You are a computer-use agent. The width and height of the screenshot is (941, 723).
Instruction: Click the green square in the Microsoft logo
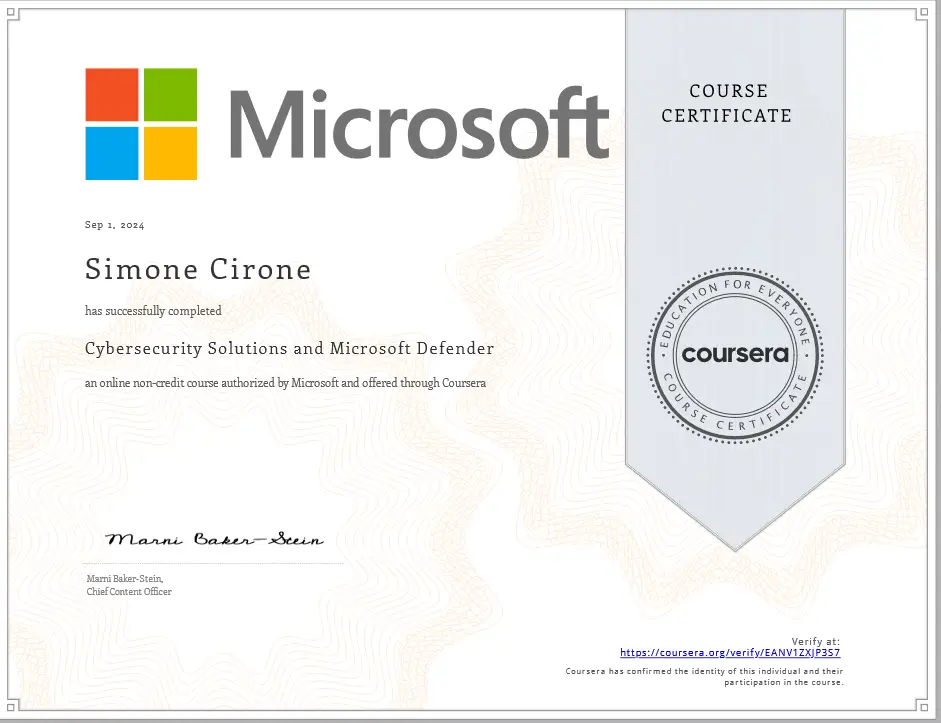tap(169, 93)
